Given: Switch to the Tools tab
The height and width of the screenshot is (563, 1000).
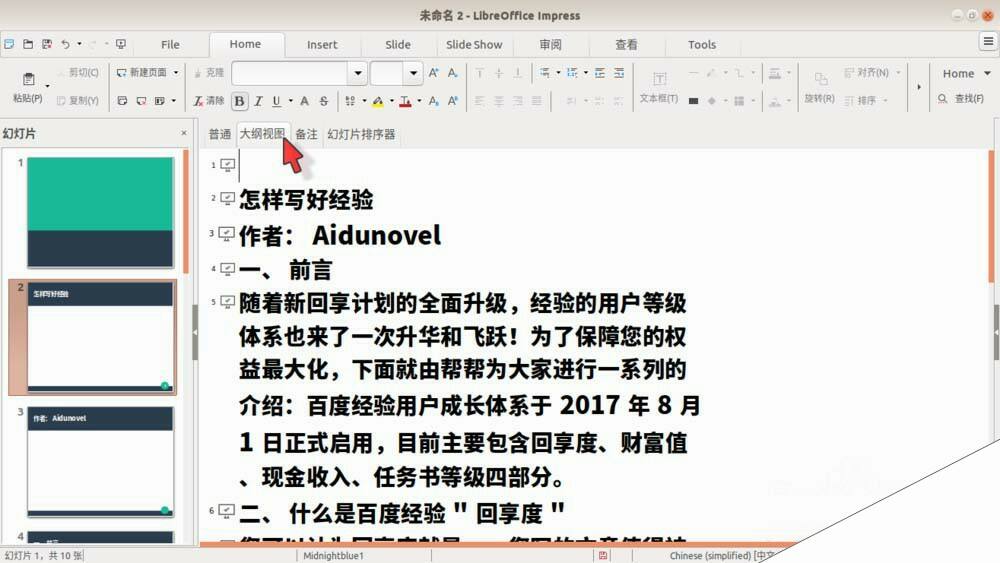Looking at the screenshot, I should tap(702, 45).
